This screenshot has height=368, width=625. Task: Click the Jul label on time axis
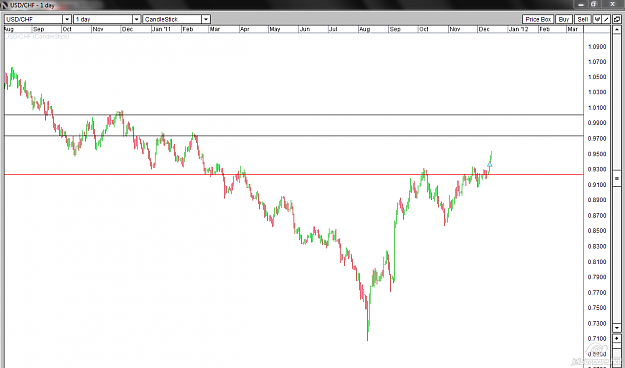[333, 29]
